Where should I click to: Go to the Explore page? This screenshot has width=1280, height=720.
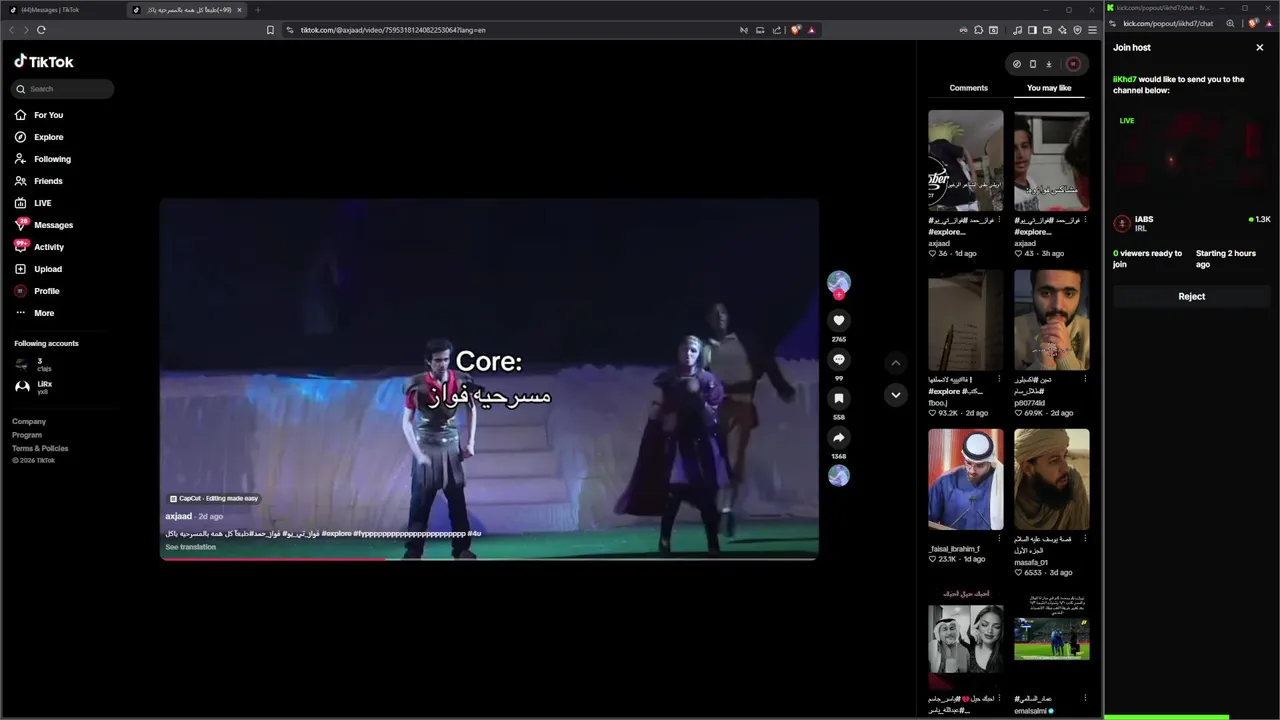[x=40, y=137]
